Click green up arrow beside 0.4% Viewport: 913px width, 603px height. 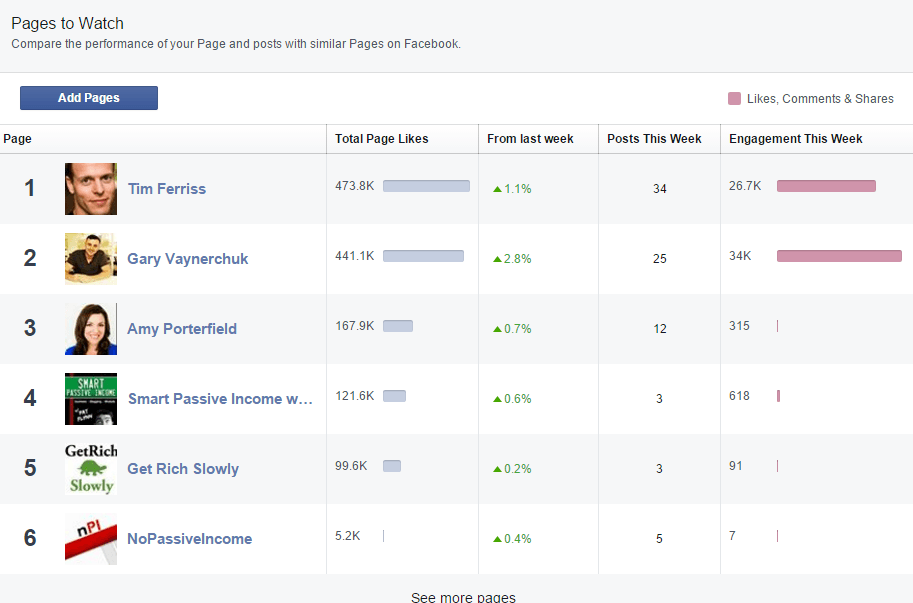click(497, 539)
